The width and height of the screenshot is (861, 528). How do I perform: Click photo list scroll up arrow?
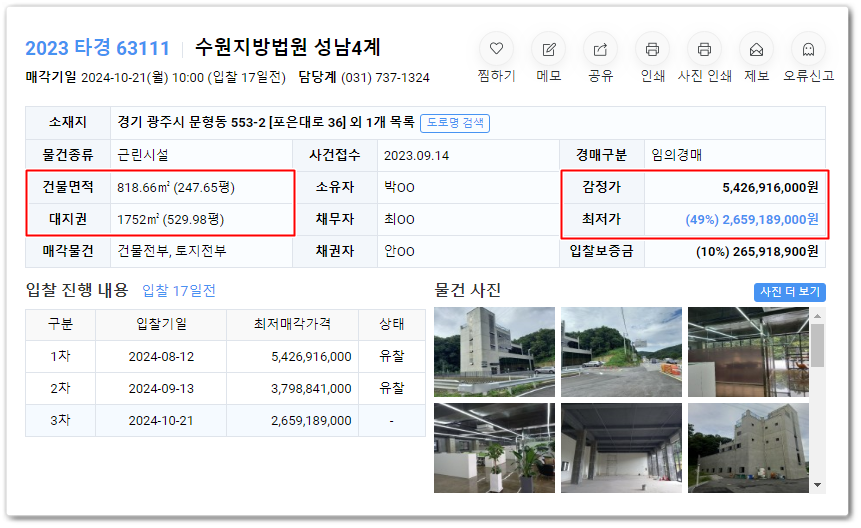point(818,316)
